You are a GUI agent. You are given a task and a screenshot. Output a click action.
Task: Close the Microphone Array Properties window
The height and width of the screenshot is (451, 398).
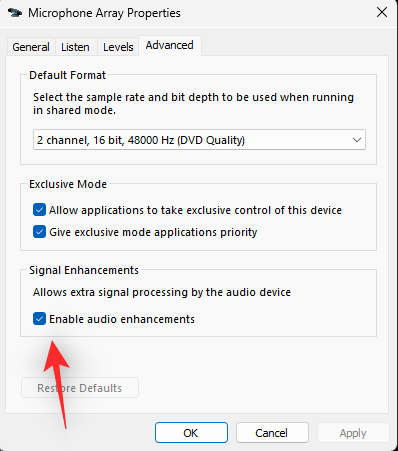pyautogui.click(x=382, y=13)
